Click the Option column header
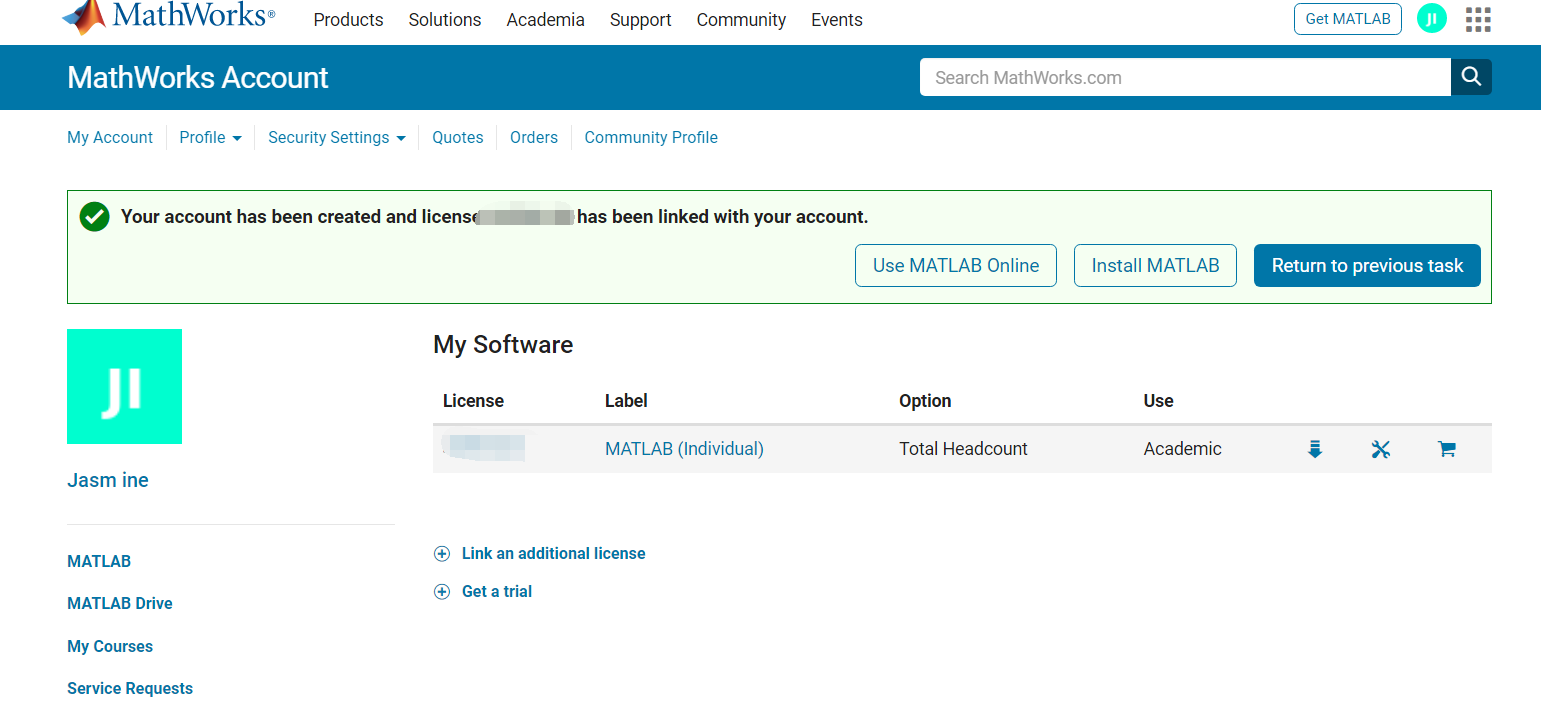This screenshot has height=712, width=1541. [x=925, y=401]
